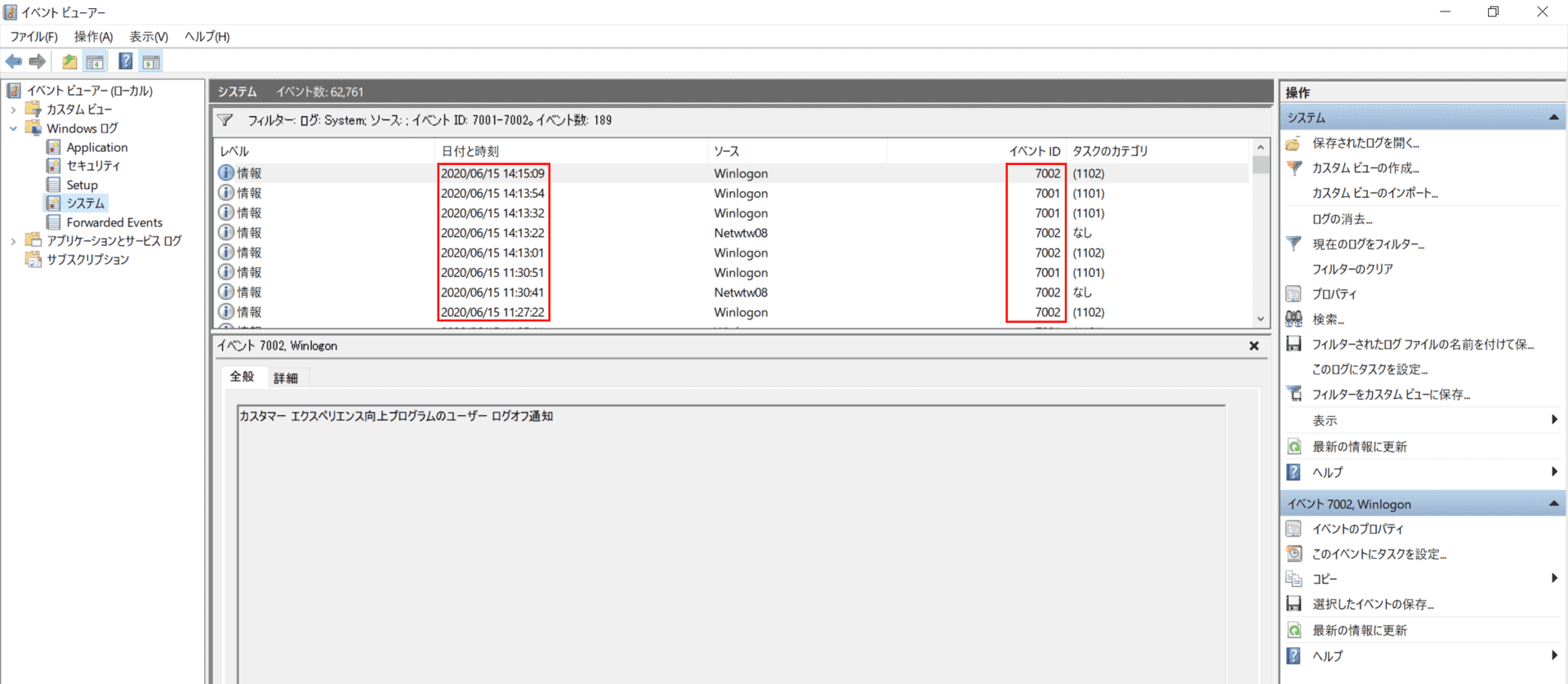This screenshot has width=1568, height=684.
Task: Click the プロパティ icon in actions pane
Action: pyautogui.click(x=1294, y=293)
